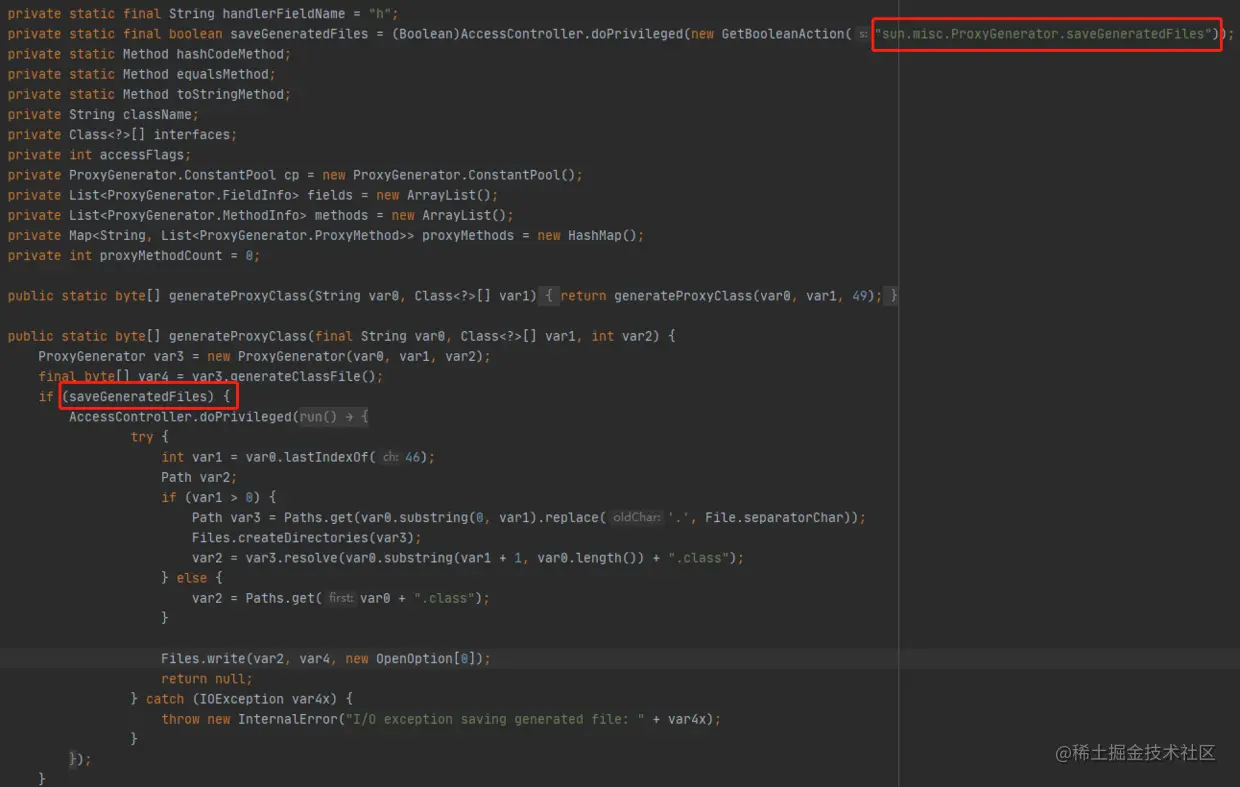The height and width of the screenshot is (787, 1240).
Task: Click the "ch:" parameter inlay hint
Action: (x=390, y=457)
